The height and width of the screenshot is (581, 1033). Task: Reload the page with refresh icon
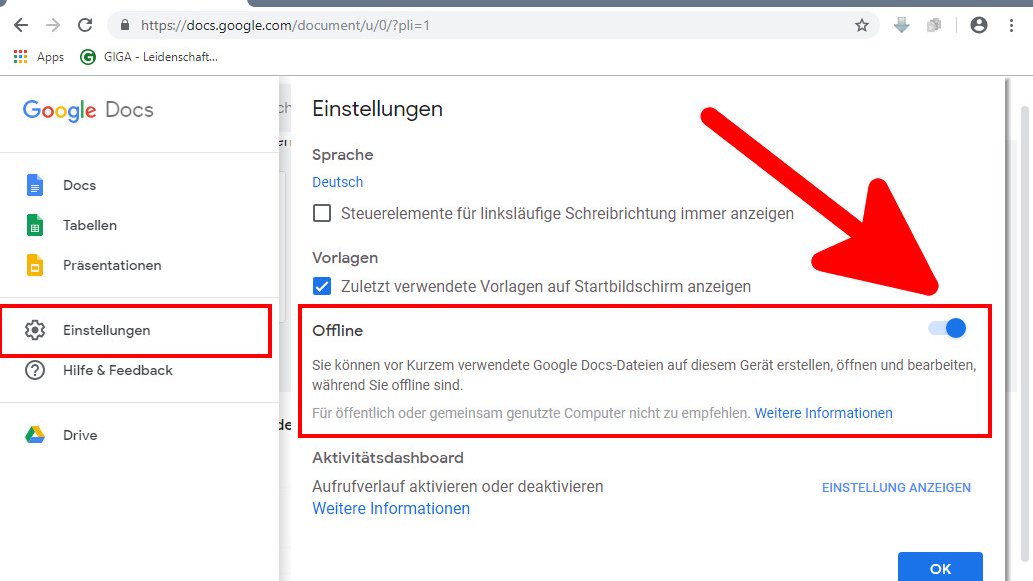(85, 25)
